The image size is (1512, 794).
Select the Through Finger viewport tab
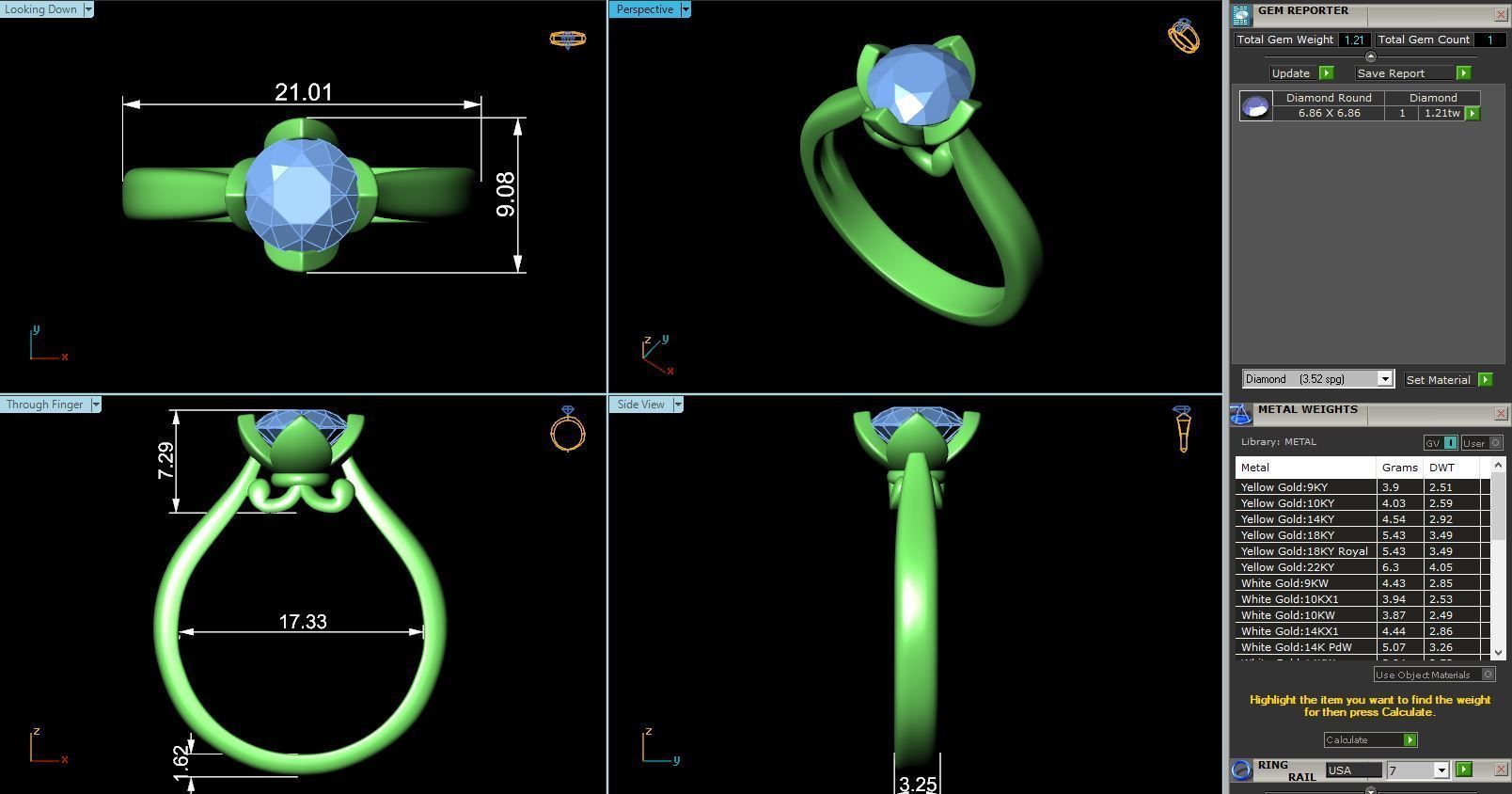coord(45,405)
